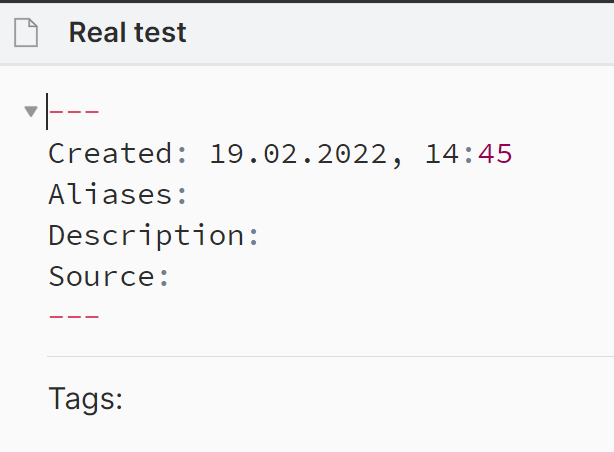The image size is (614, 452).
Task: Place cursor right after "Description:"
Action: coord(263,235)
